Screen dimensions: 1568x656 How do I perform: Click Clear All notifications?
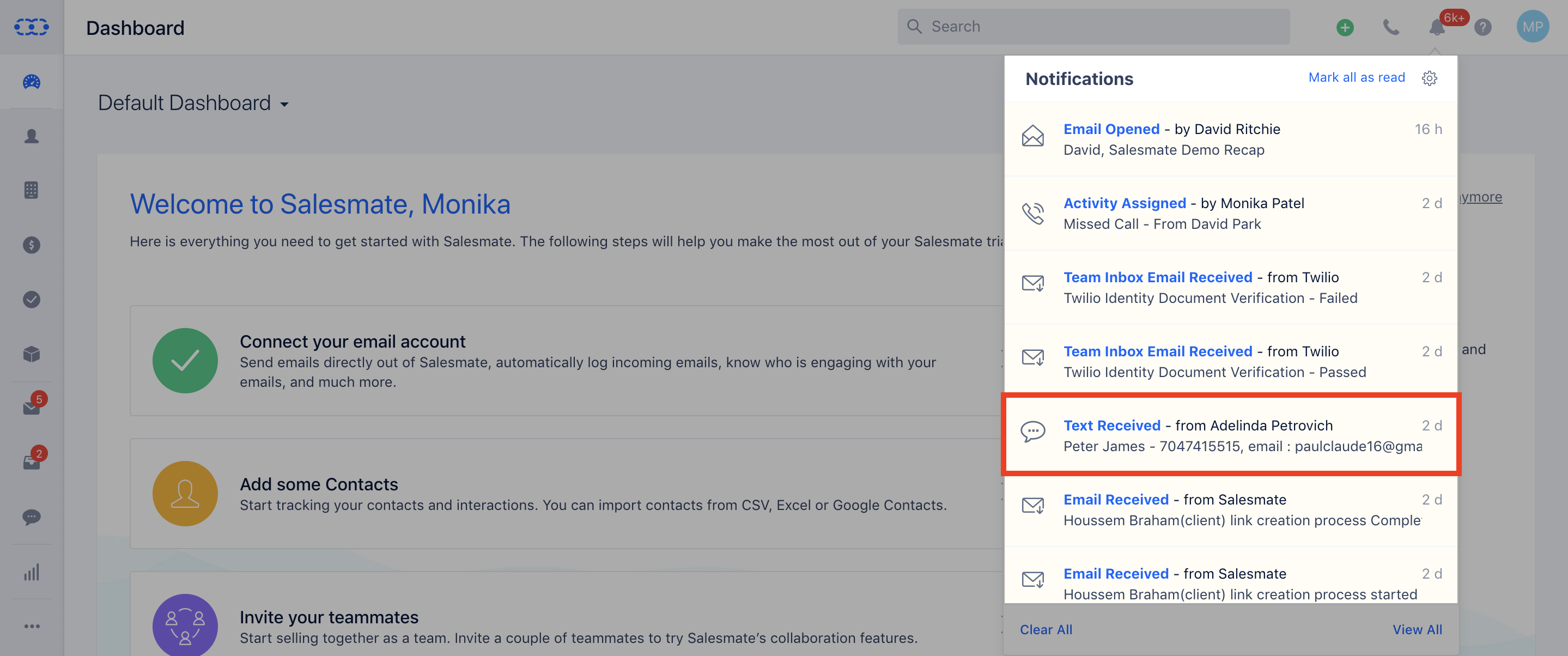pos(1046,629)
